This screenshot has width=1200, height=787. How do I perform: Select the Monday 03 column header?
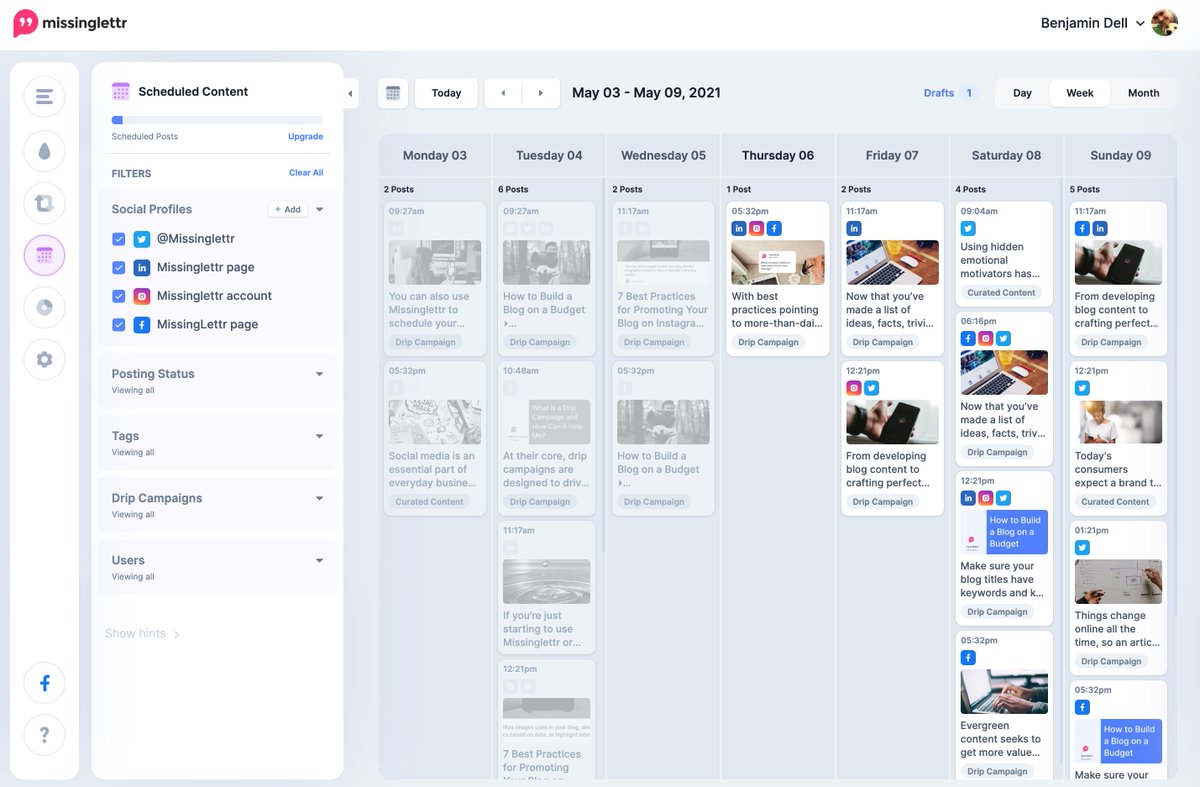[435, 155]
